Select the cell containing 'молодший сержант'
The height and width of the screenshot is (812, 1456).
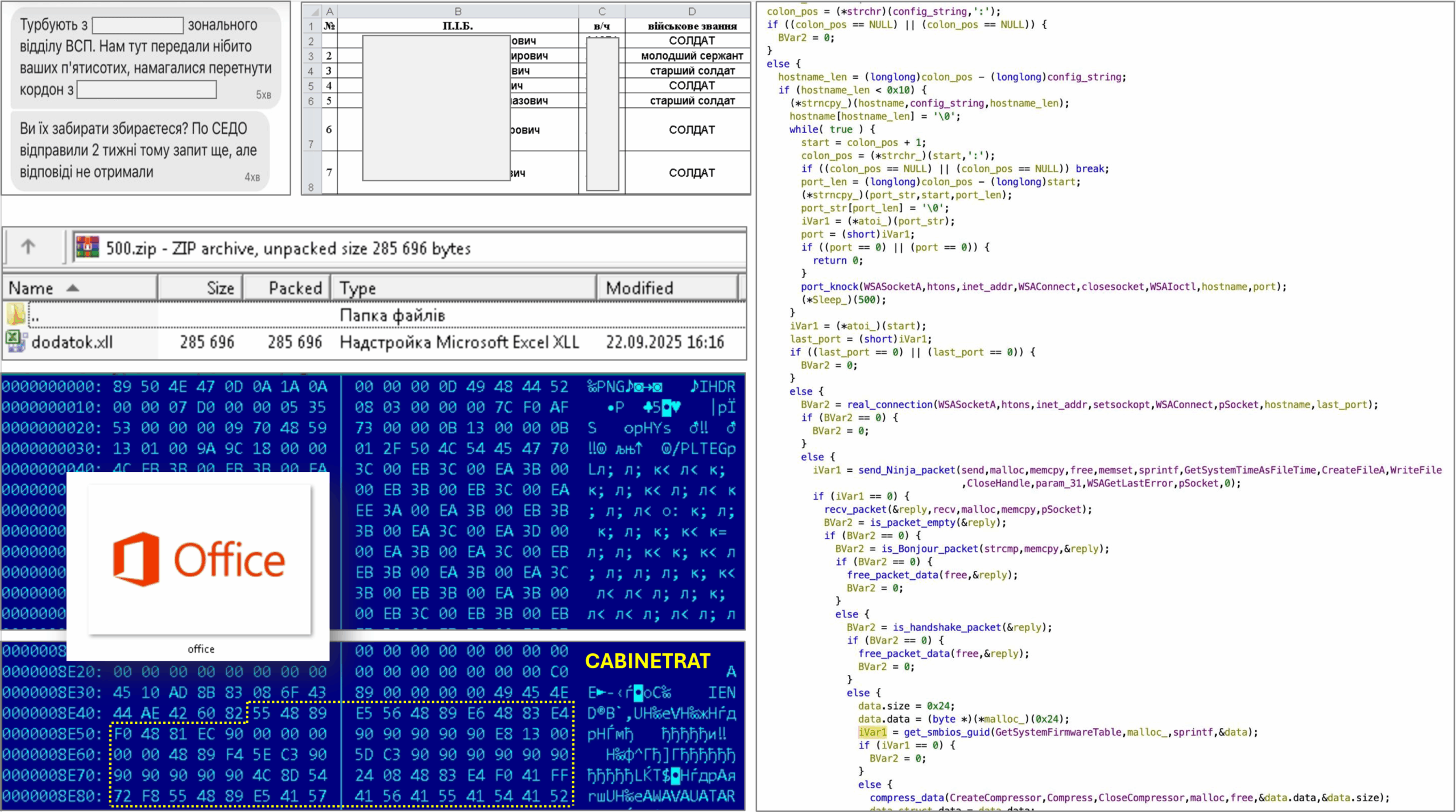coord(690,55)
